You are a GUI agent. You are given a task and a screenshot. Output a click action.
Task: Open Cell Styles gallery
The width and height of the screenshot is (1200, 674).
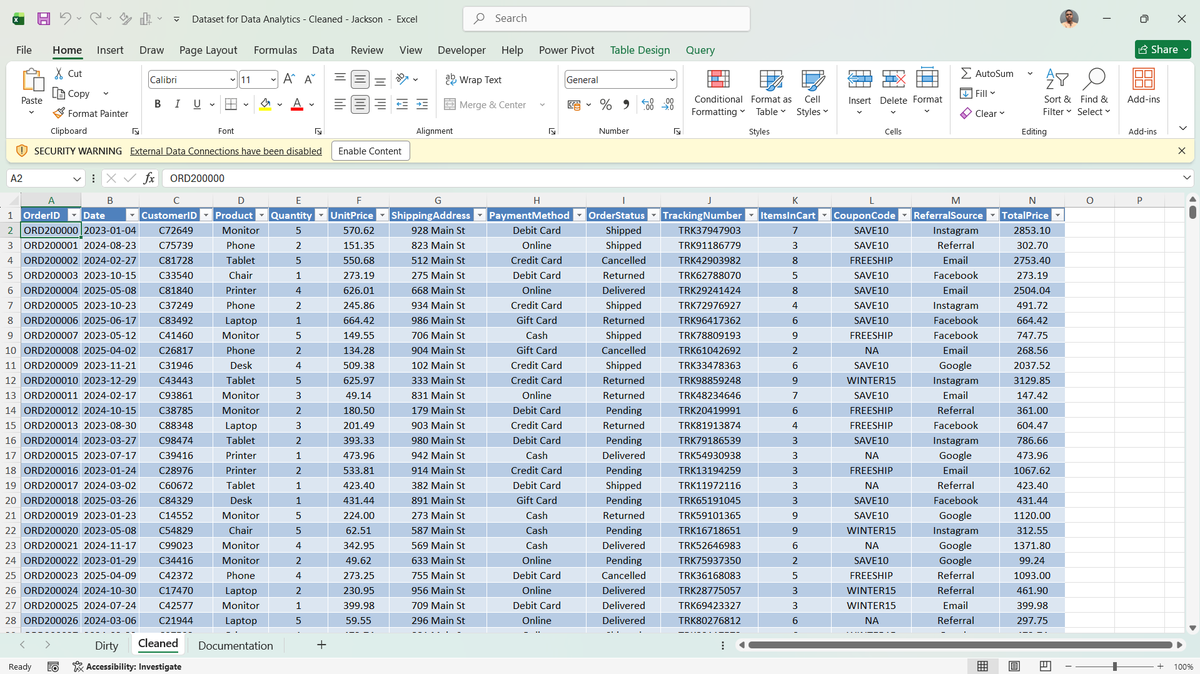[811, 93]
